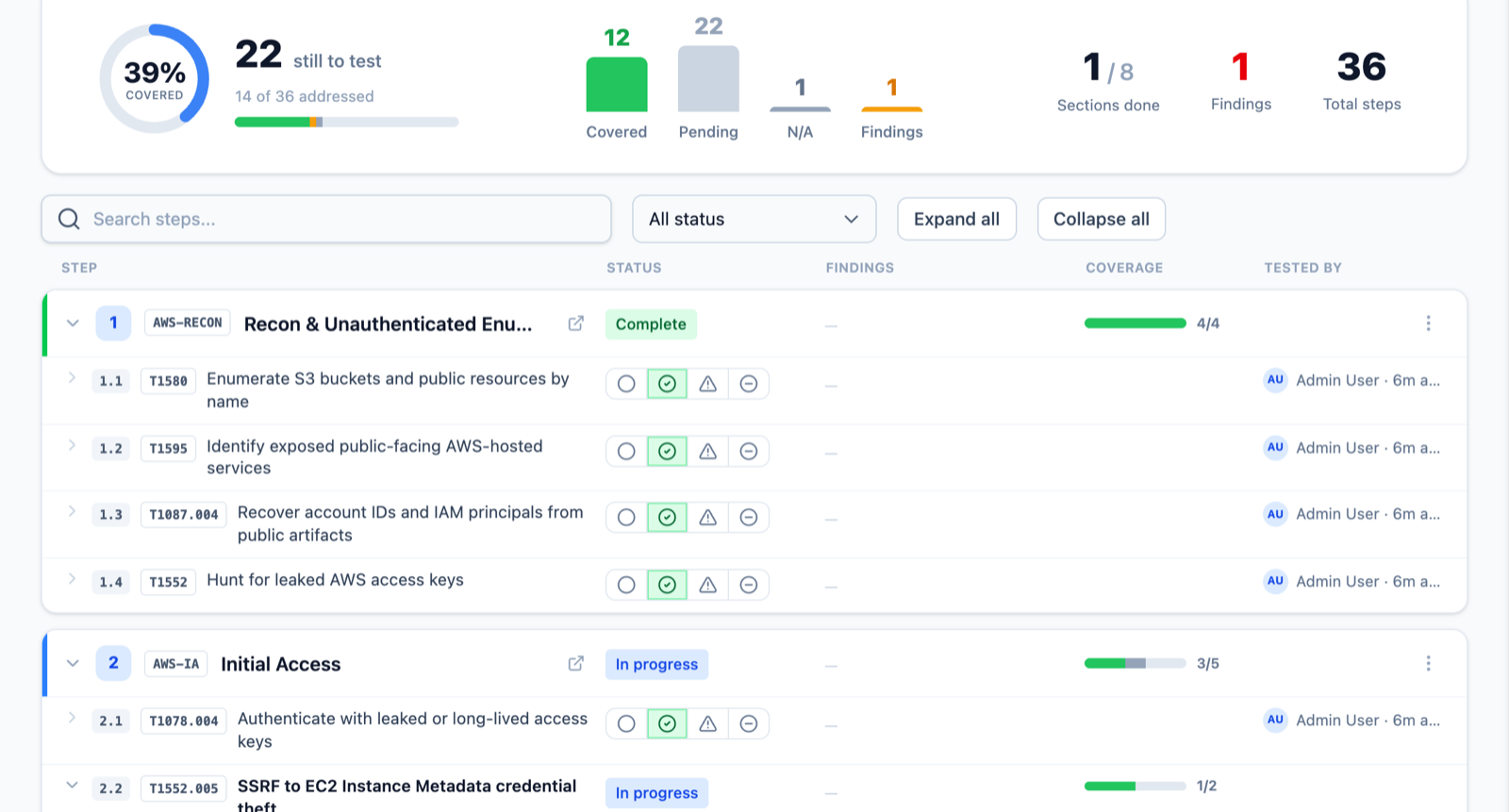The image size is (1509, 812).
Task: Expand step 1.2 details chevron
Action: coord(72,445)
